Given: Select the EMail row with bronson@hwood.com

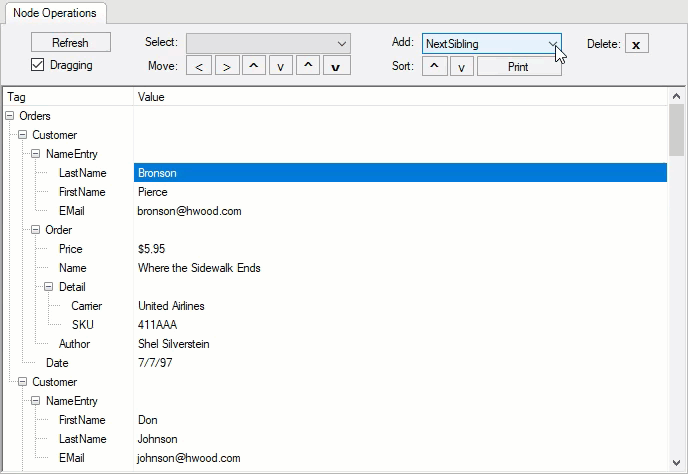Looking at the screenshot, I should (189, 211).
